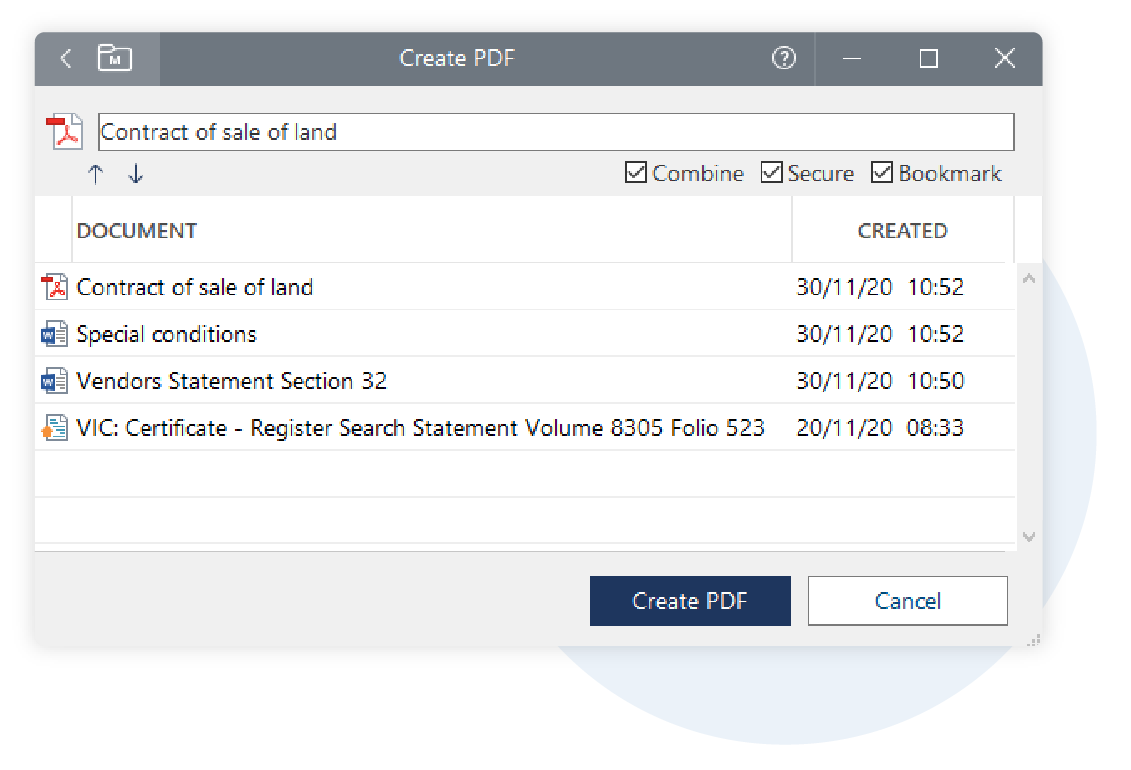Screen dimensions: 1131x770
Task: Move selected document down with down arrow
Action: (136, 174)
